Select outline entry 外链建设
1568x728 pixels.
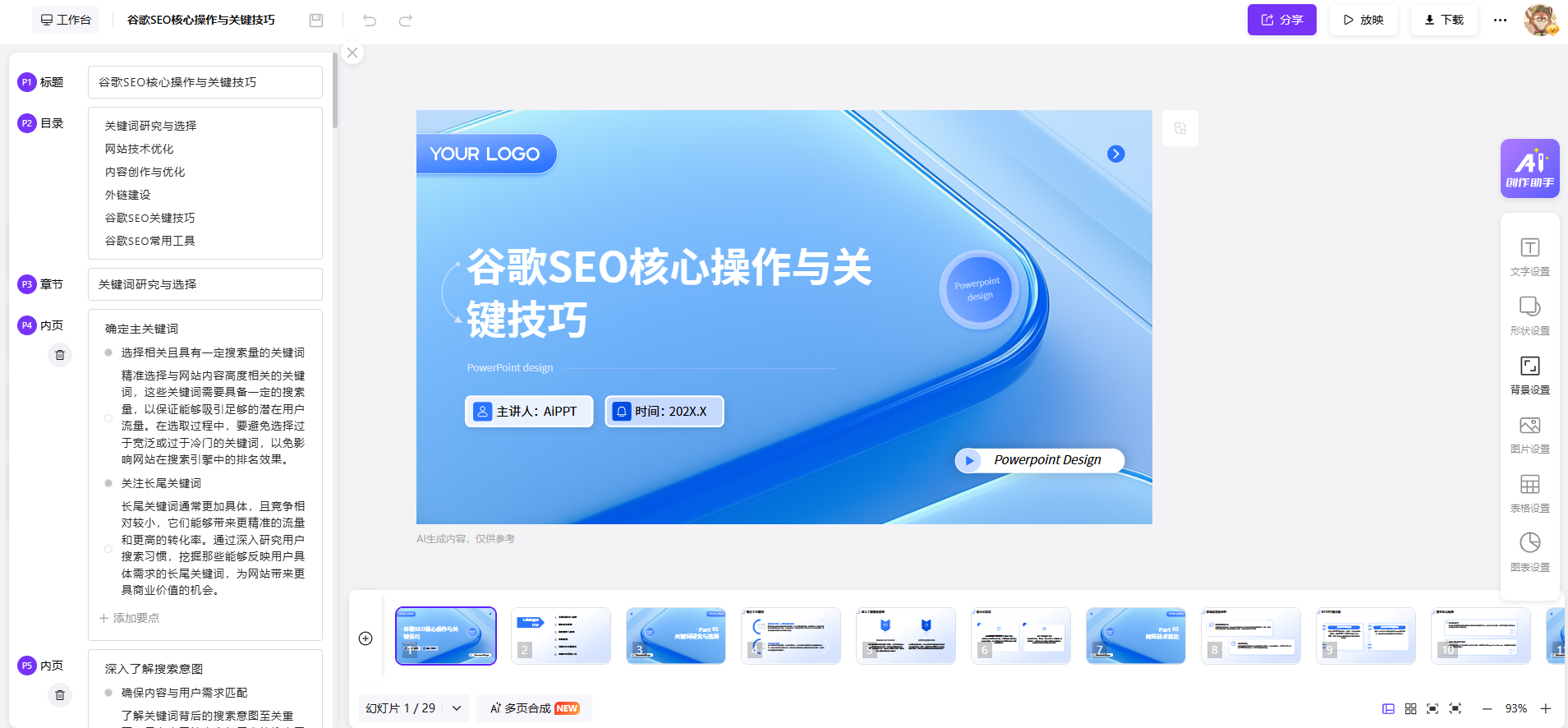pos(127,195)
